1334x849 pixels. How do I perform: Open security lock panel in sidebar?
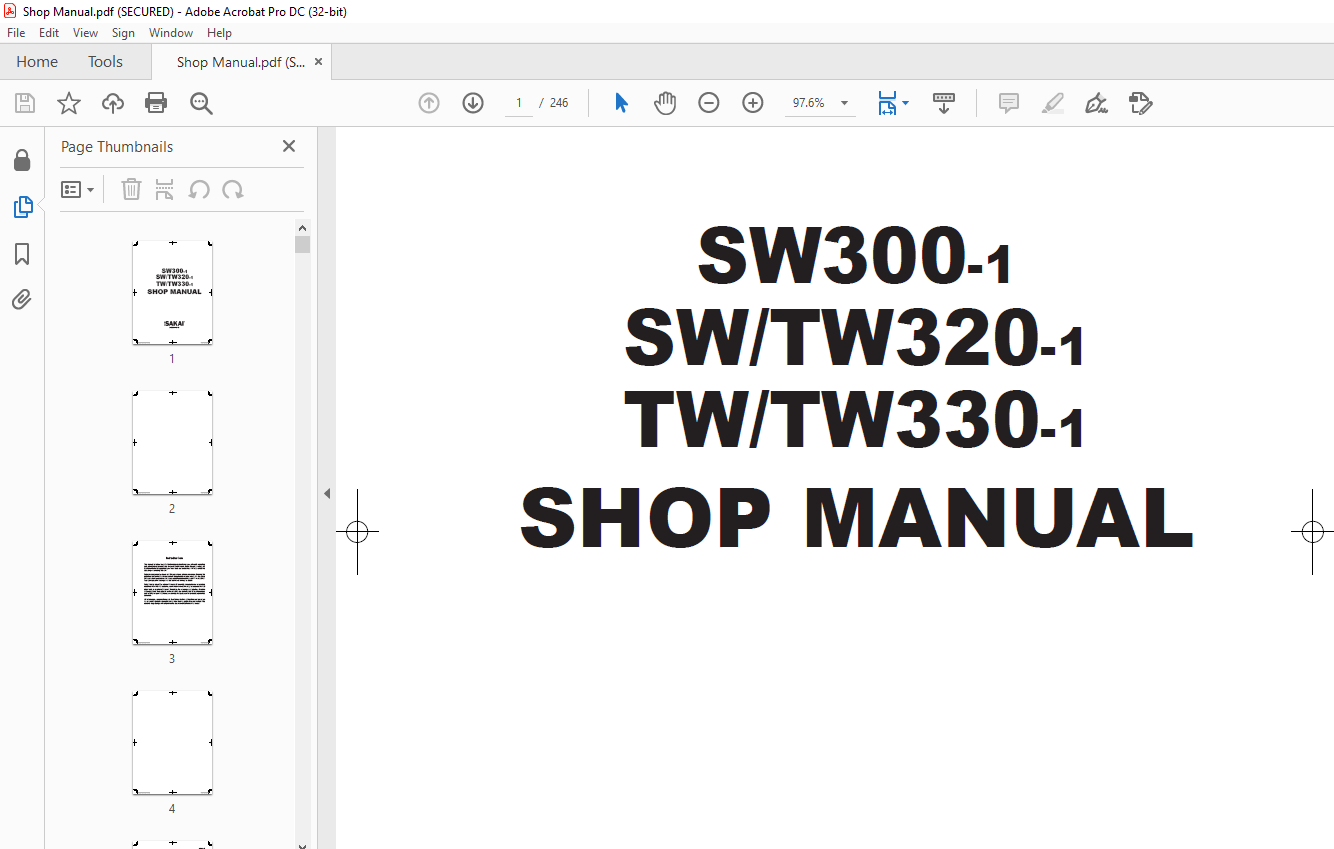(x=22, y=160)
